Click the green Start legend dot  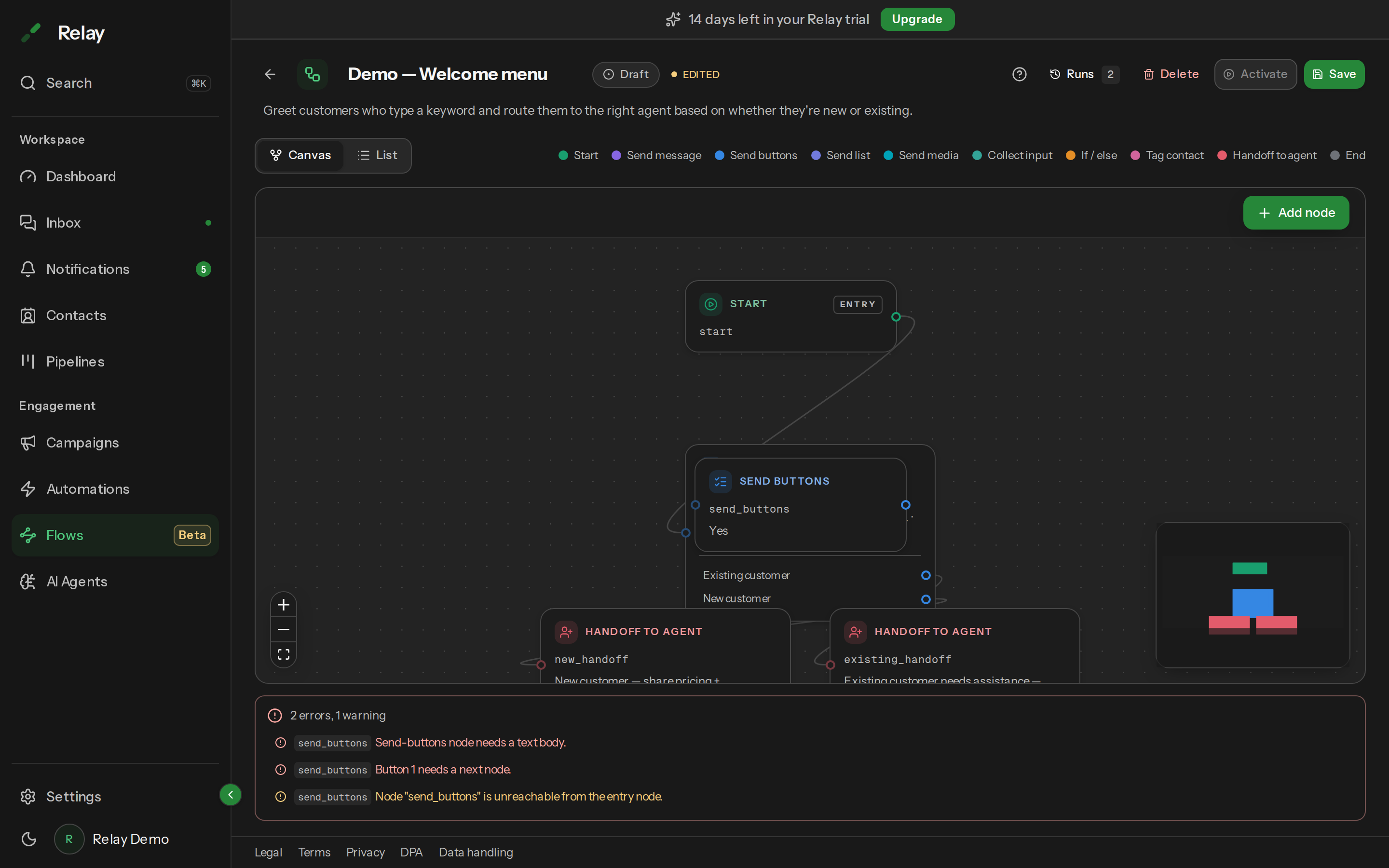click(x=563, y=155)
